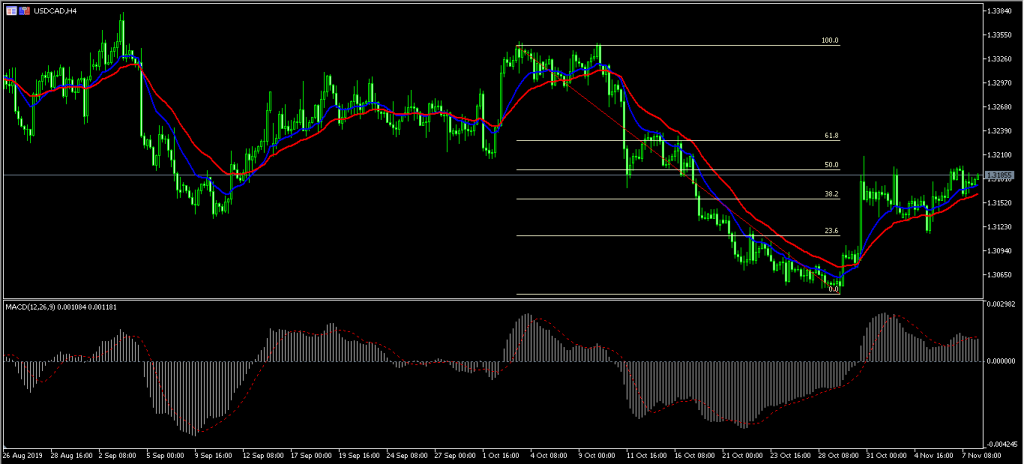1024x464 pixels.
Task: Click the 1.33550 price axis label
Action: tap(1000, 35)
